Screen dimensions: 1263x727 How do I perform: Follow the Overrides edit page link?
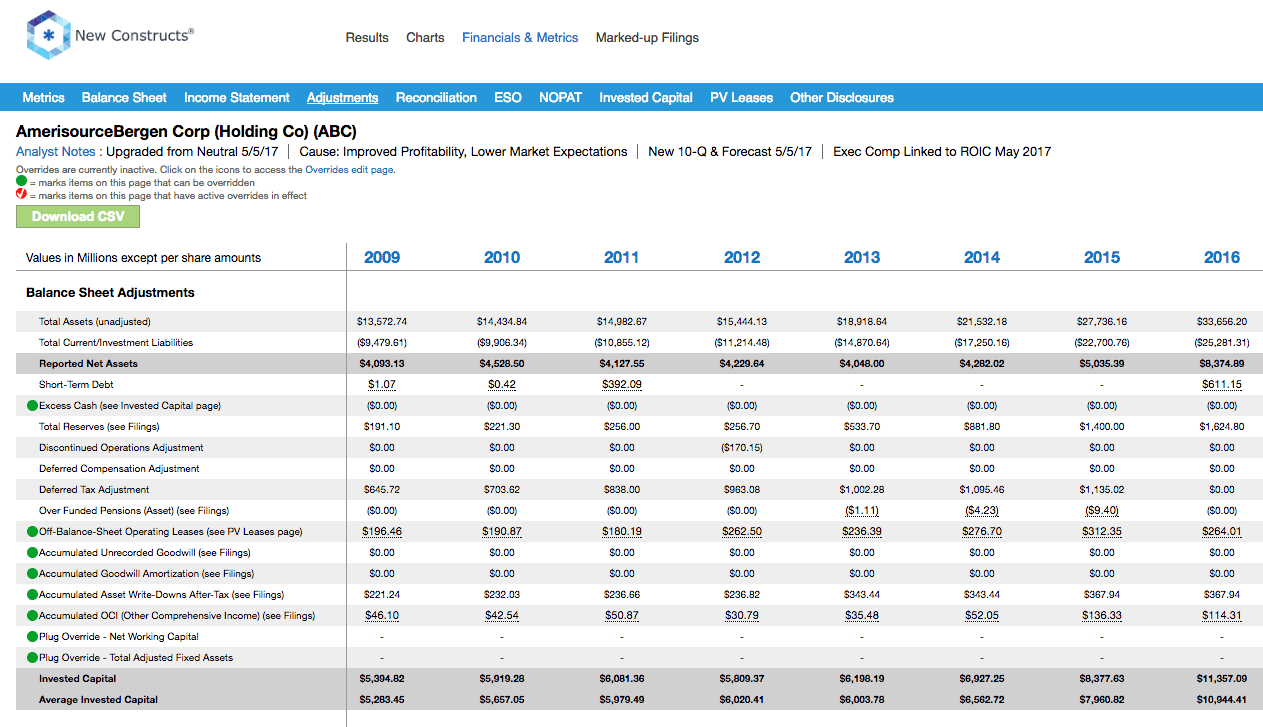(x=349, y=170)
